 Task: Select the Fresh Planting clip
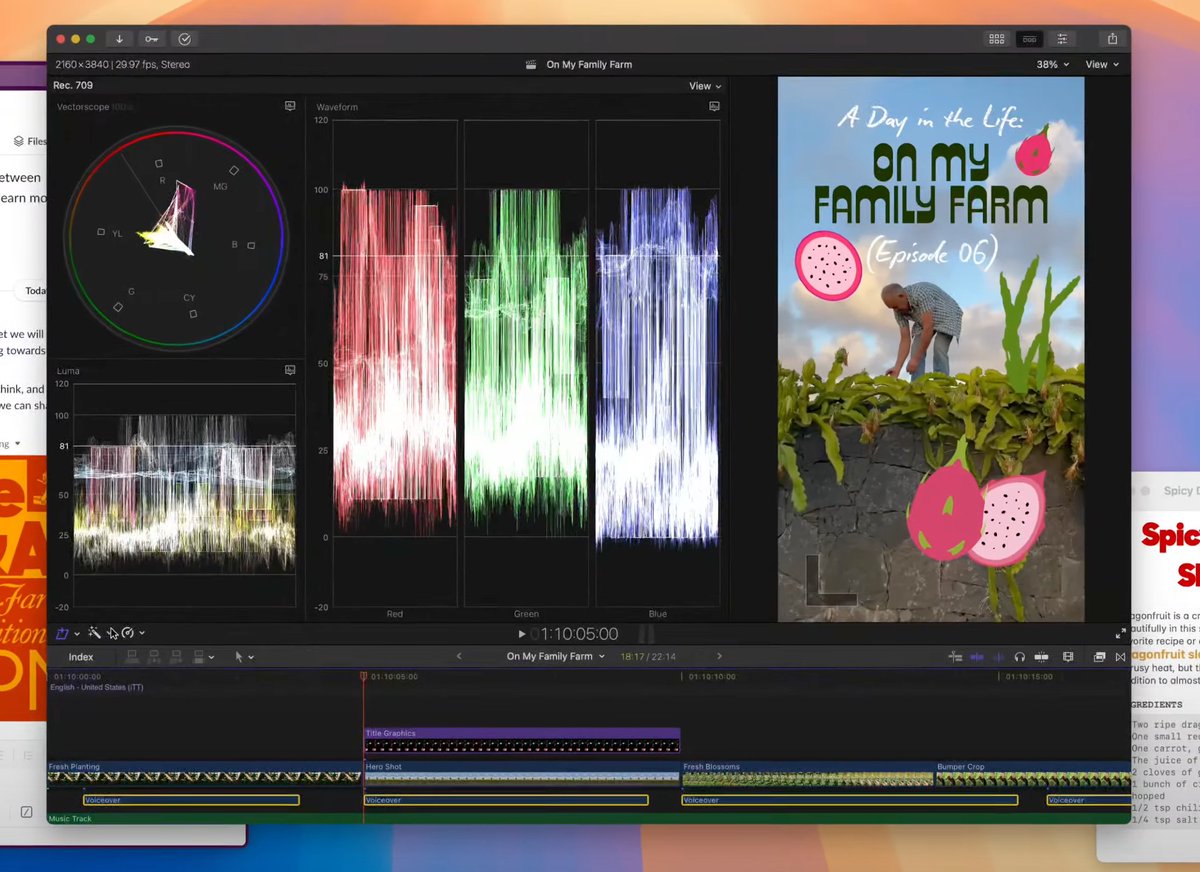pyautogui.click(x=204, y=773)
